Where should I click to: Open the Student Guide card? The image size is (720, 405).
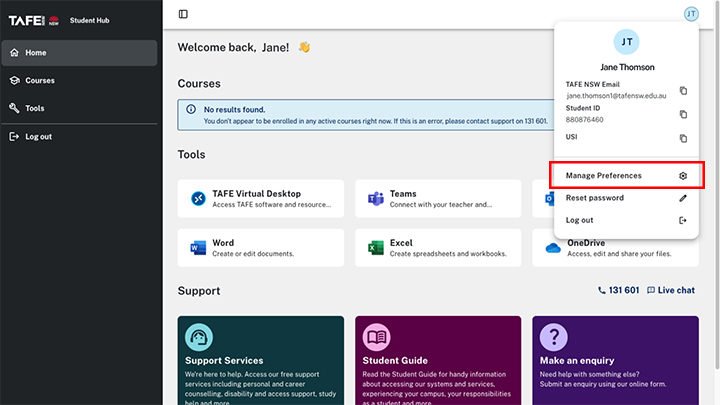438,360
